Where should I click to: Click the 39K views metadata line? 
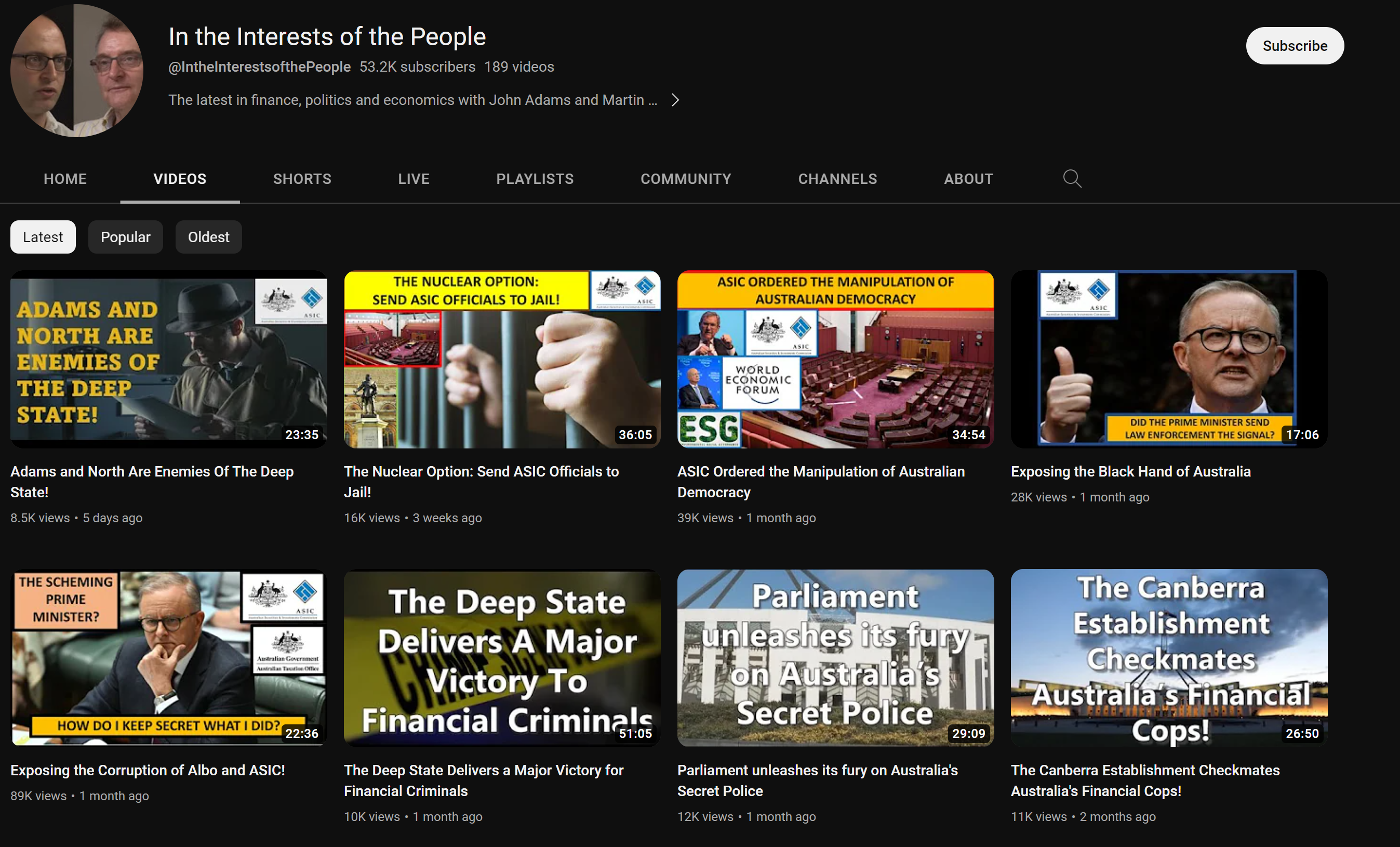(x=746, y=518)
